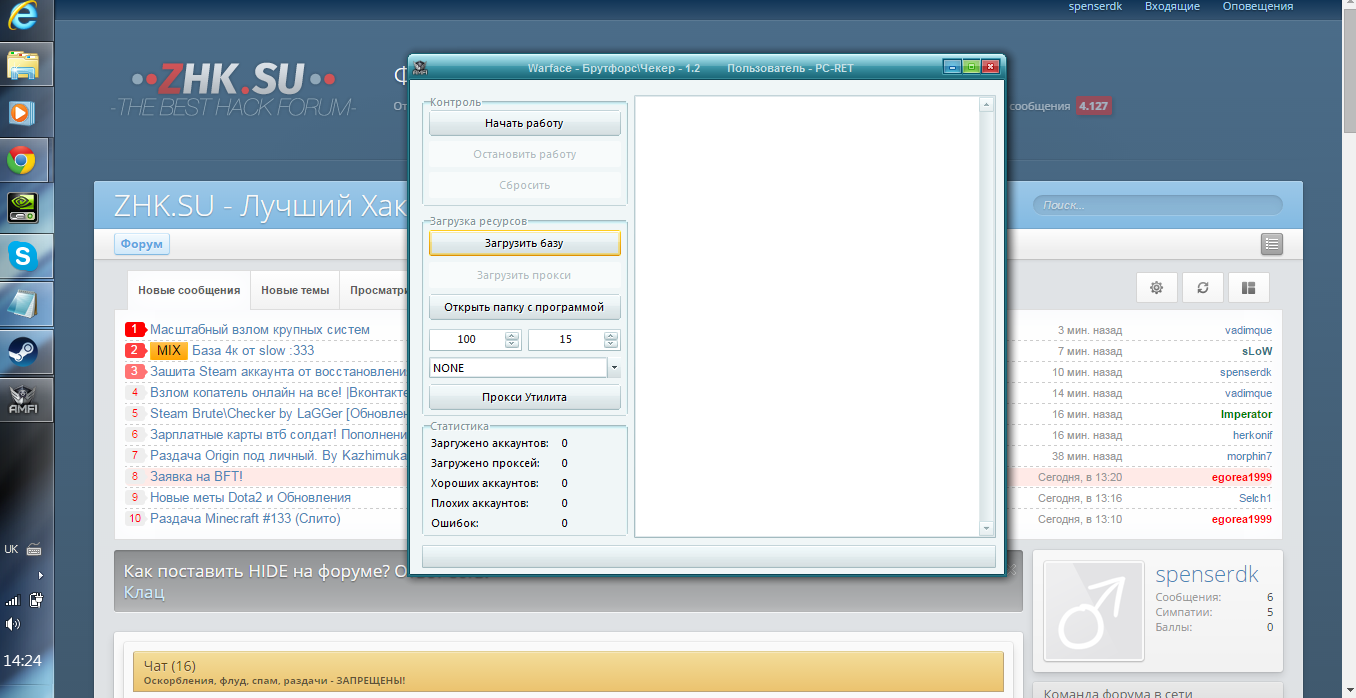1356x698 pixels.
Task: Click the list view icon near search
Action: tap(1271, 244)
